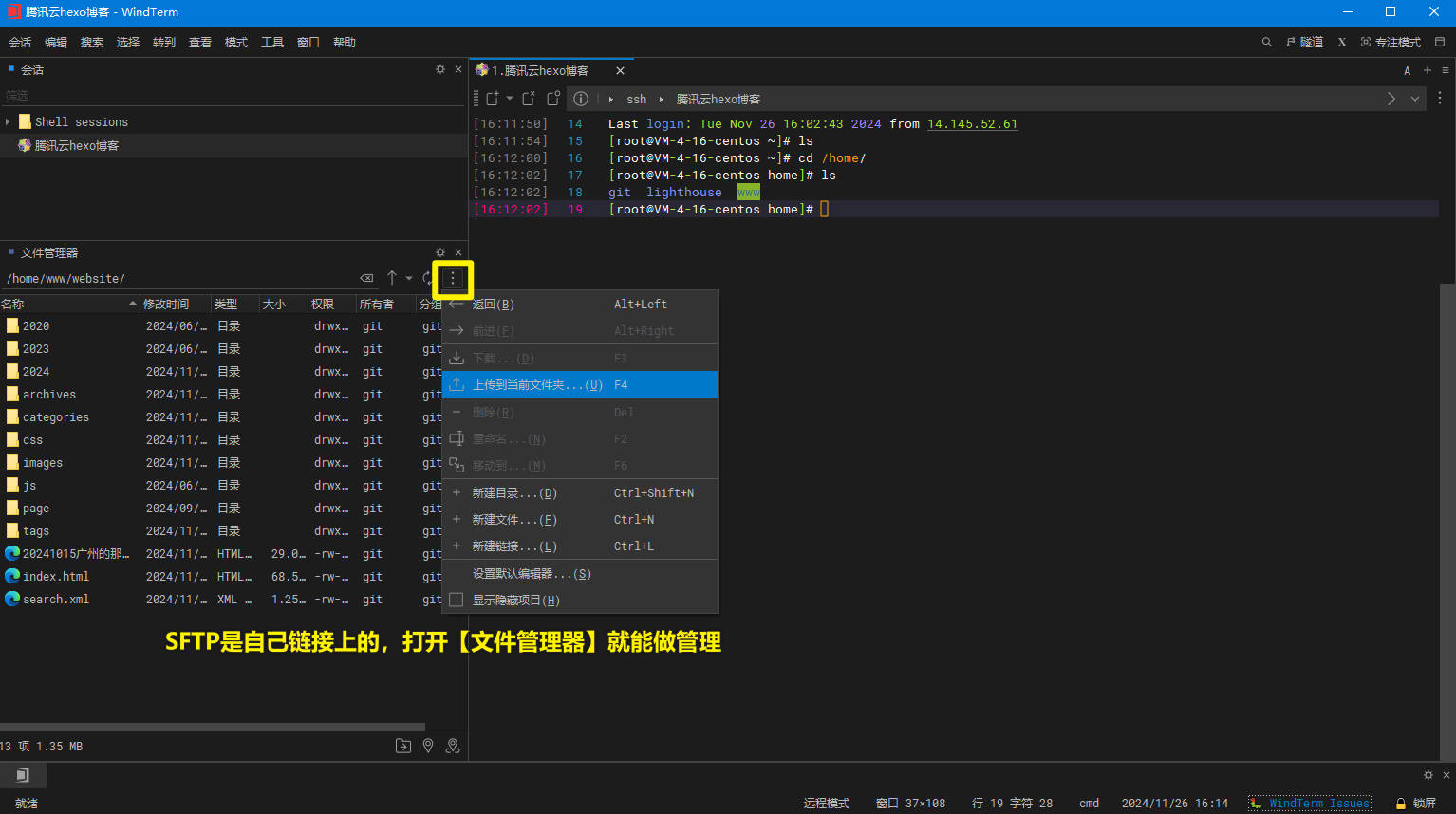Click the X server icon in top toolbar
This screenshot has height=814, width=1456.
click(1341, 42)
